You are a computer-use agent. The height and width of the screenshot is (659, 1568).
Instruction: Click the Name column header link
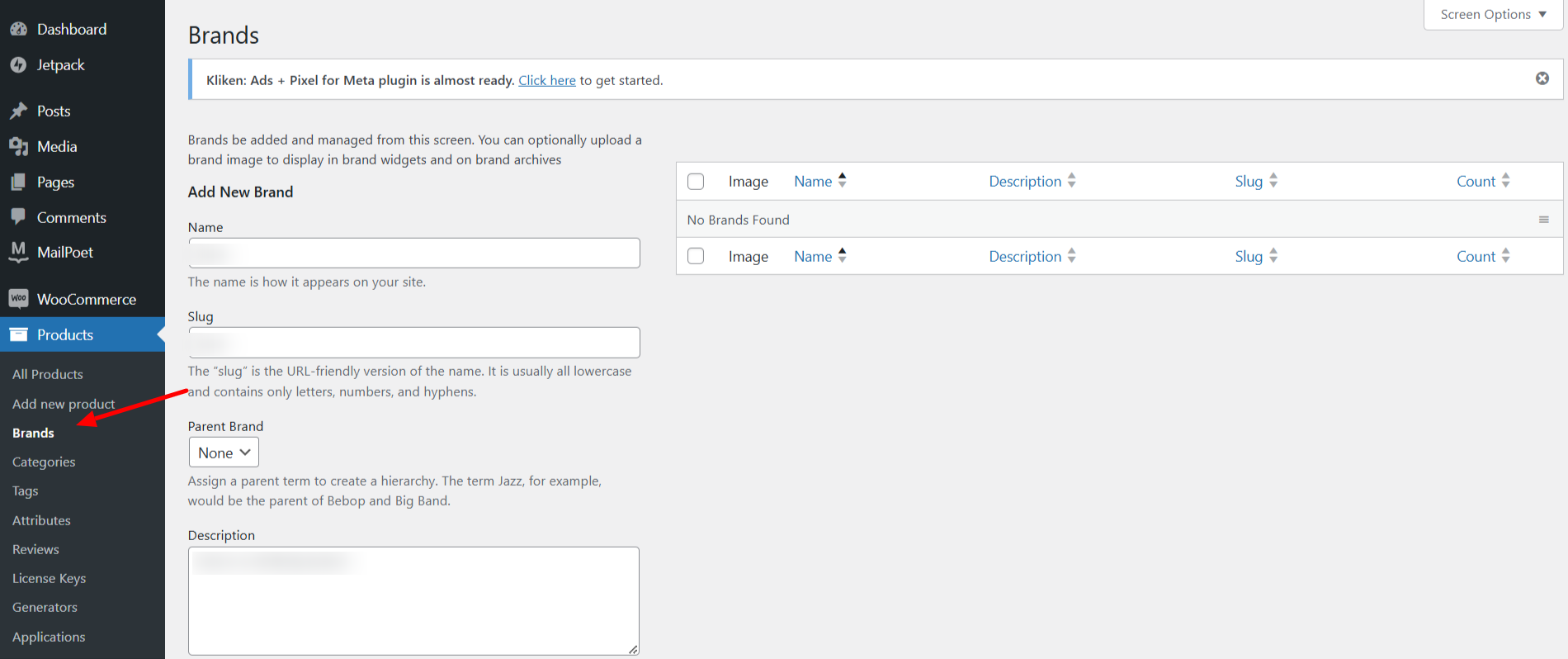pyautogui.click(x=813, y=181)
